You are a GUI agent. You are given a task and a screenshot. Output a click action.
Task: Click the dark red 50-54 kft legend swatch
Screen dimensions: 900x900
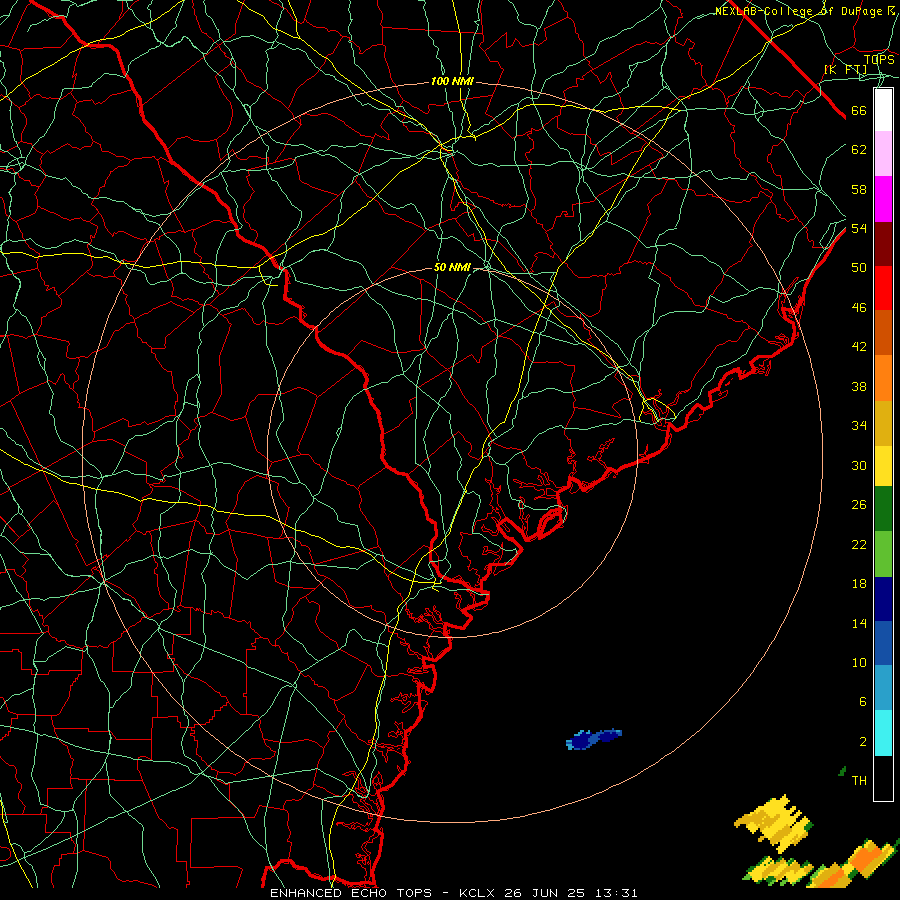point(883,244)
